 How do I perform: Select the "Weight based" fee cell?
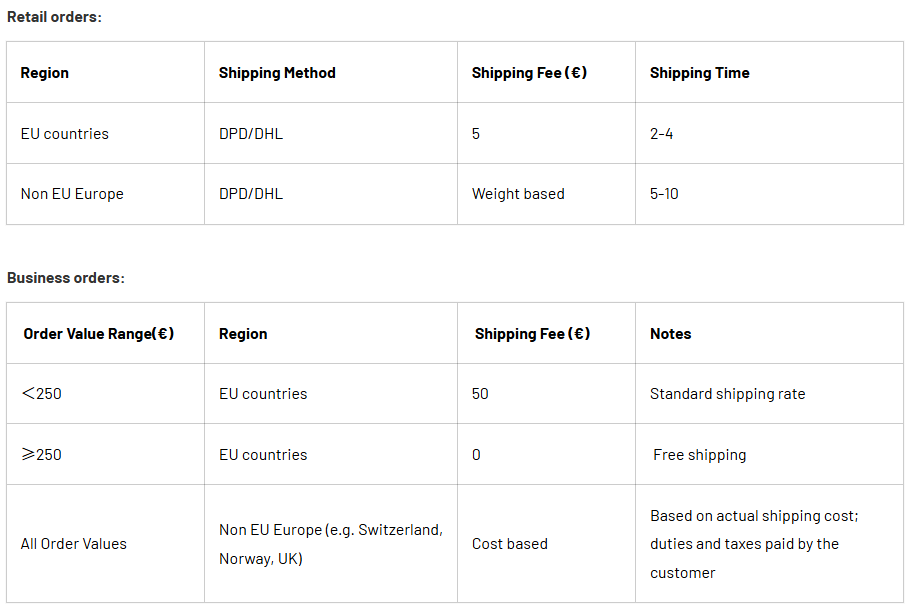coord(518,194)
